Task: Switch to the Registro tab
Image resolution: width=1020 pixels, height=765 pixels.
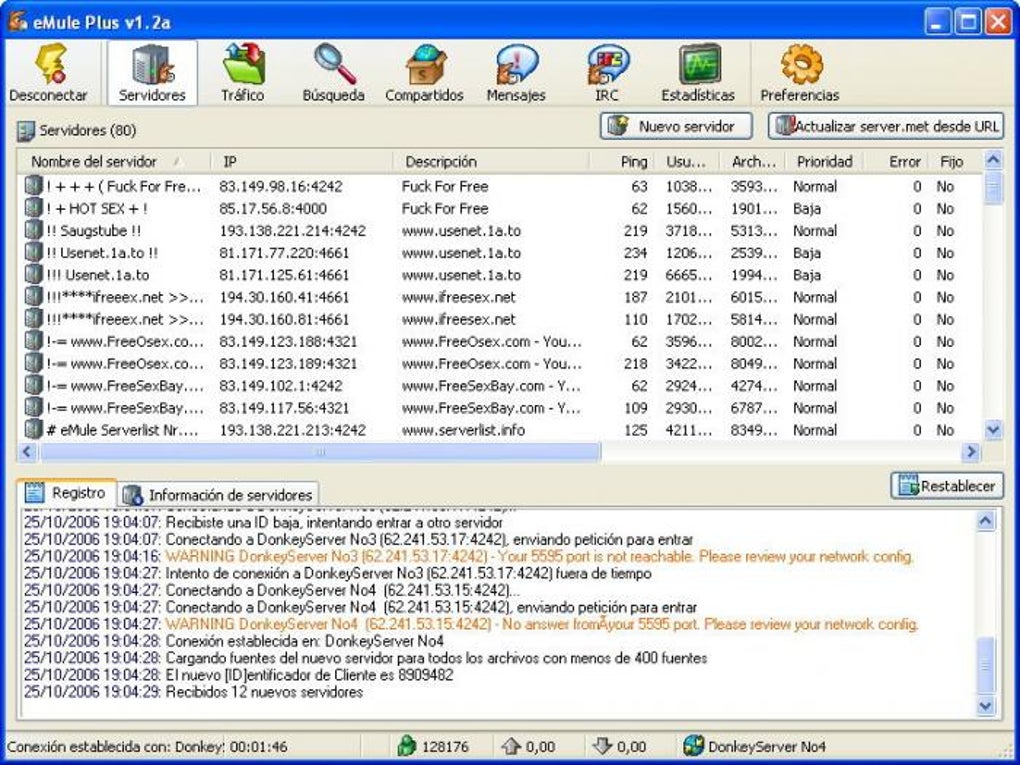Action: [66, 493]
